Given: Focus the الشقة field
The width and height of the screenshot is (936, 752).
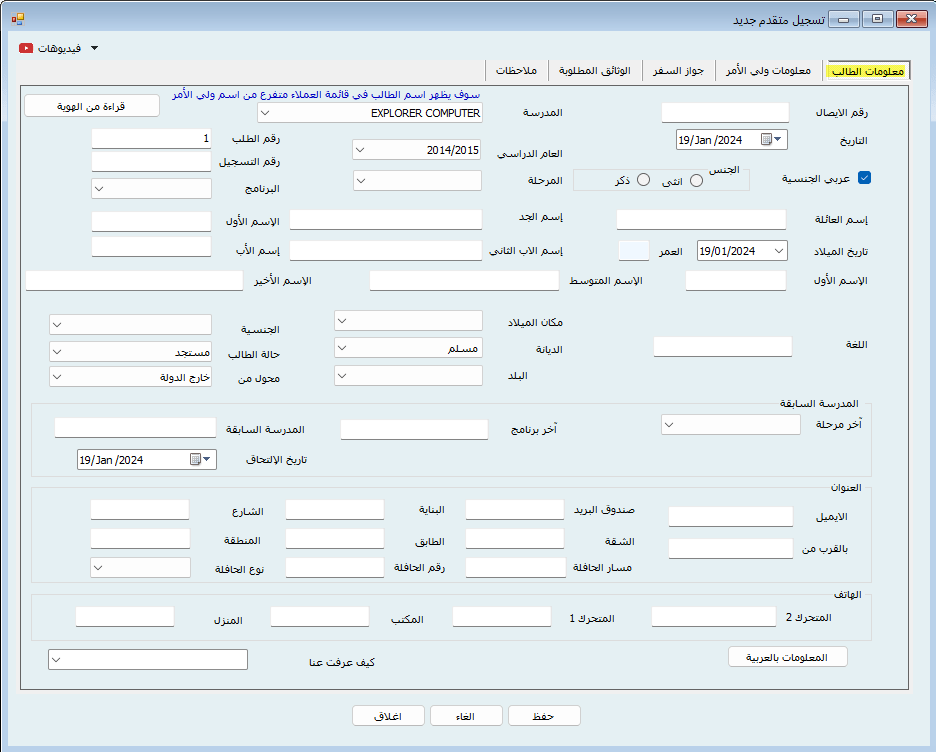Looking at the screenshot, I should point(515,538).
